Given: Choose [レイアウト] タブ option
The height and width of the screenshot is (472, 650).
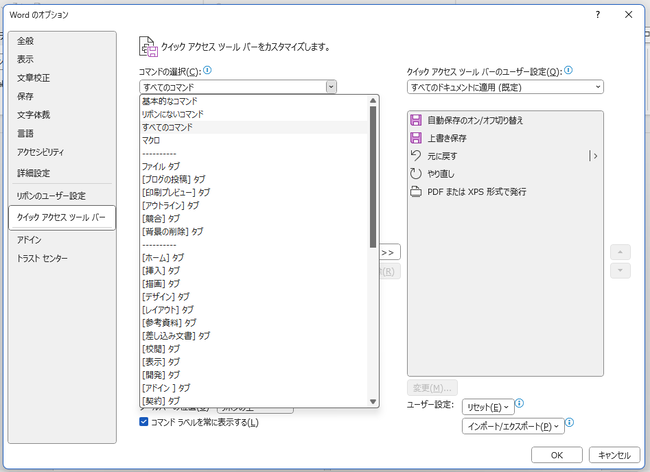Looking at the screenshot, I should (253, 310).
